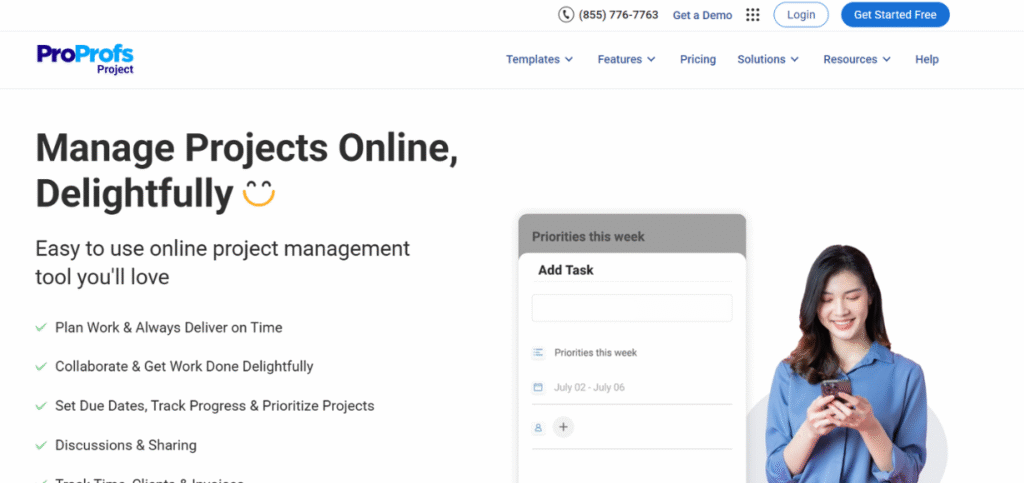Click the Login button
1024x483 pixels.
[801, 14]
